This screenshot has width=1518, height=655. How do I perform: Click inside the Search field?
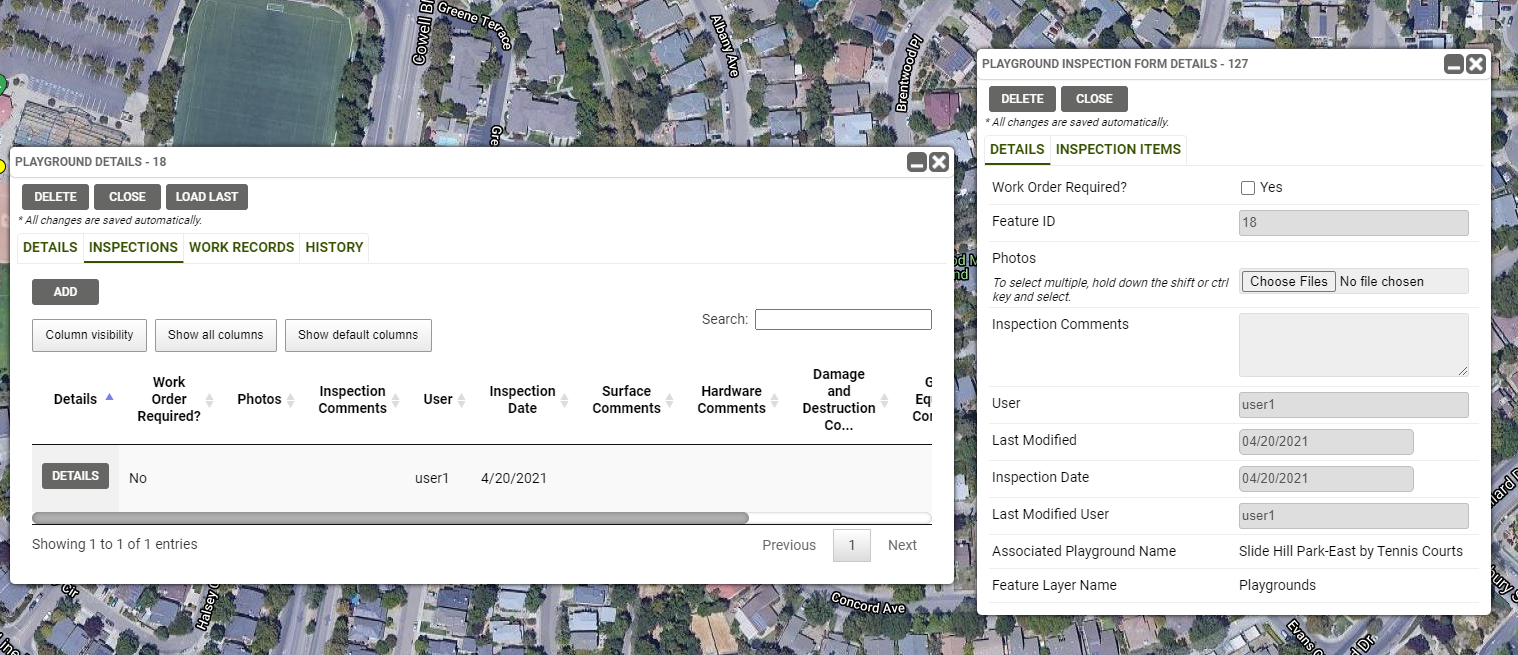click(842, 318)
